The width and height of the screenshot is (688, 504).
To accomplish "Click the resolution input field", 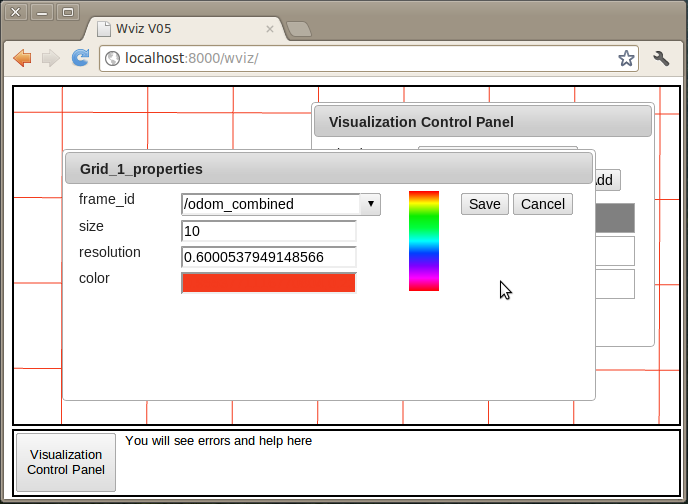I will 269,257.
